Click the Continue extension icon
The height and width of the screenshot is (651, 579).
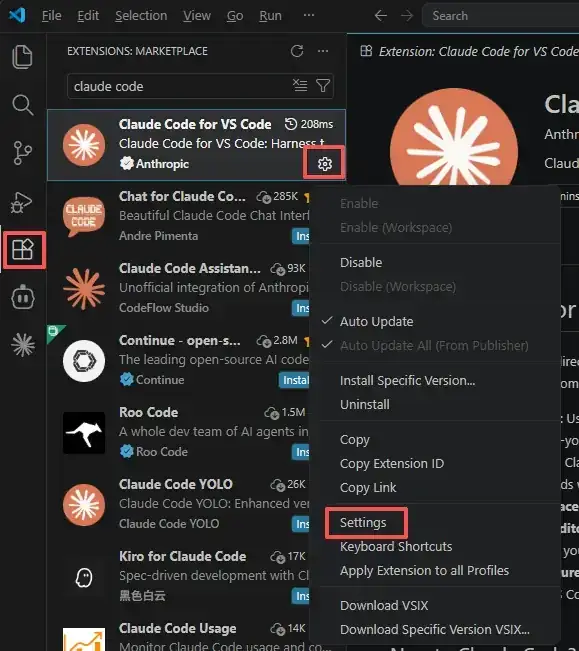coord(84,361)
